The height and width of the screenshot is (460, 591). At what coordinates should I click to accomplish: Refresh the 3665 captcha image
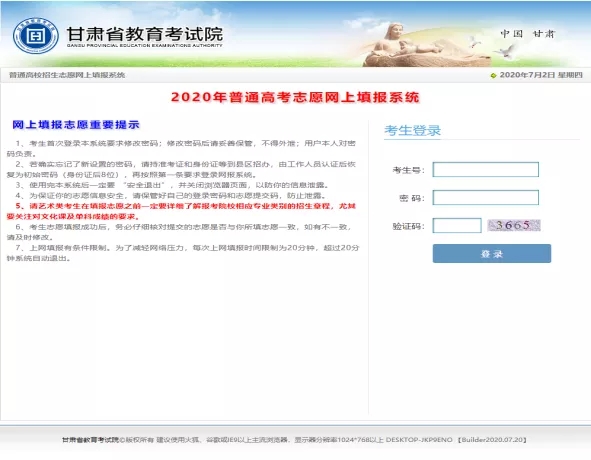pos(514,225)
